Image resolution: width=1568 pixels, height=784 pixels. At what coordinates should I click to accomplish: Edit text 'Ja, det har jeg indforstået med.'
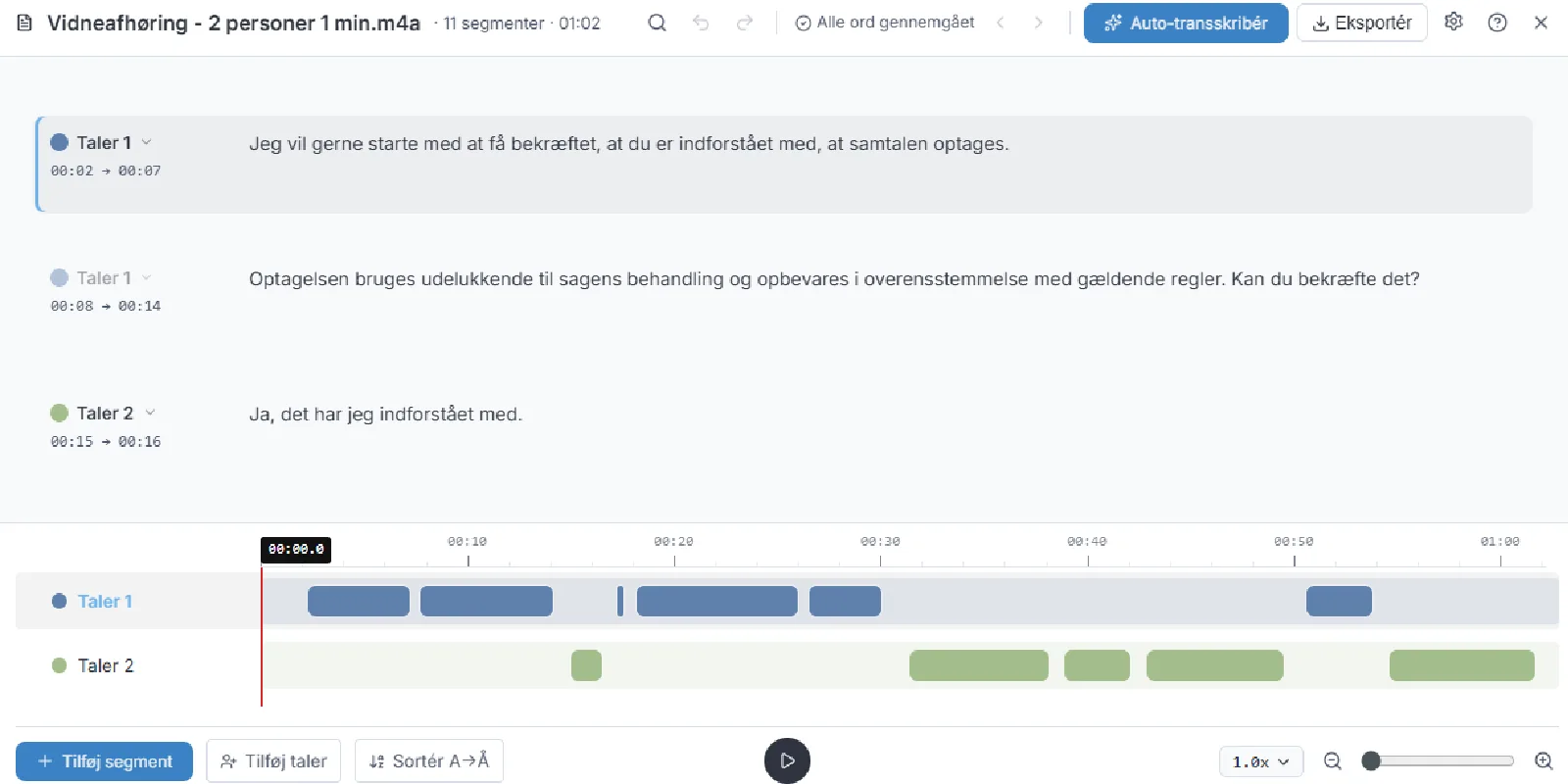click(x=385, y=415)
